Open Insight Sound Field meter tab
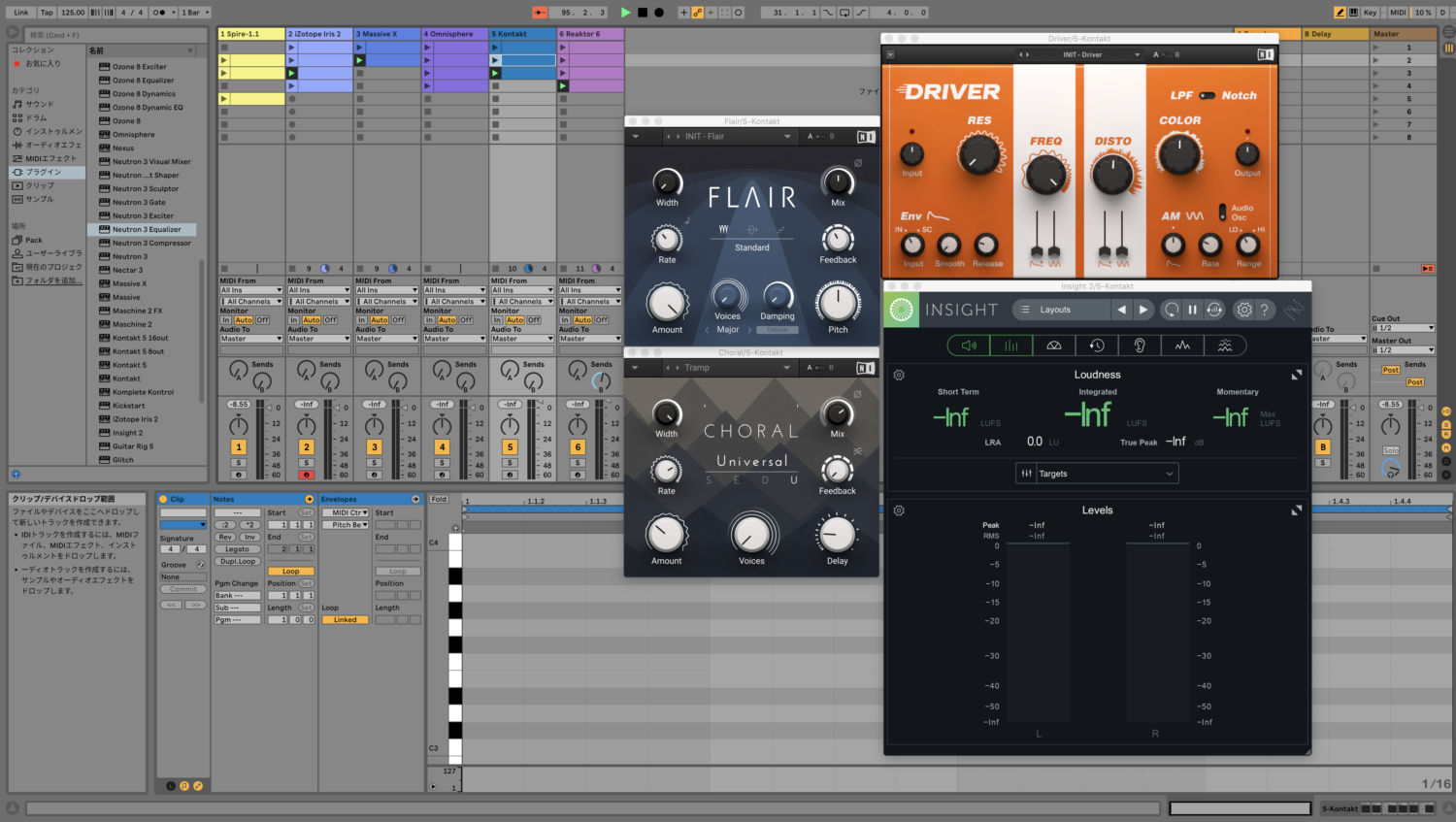 click(969, 345)
